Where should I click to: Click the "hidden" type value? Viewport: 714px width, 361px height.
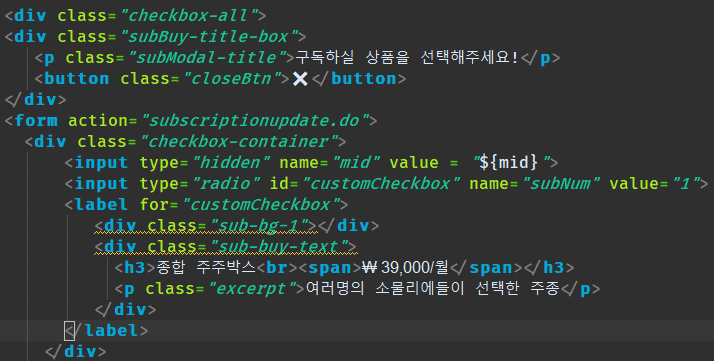231,163
